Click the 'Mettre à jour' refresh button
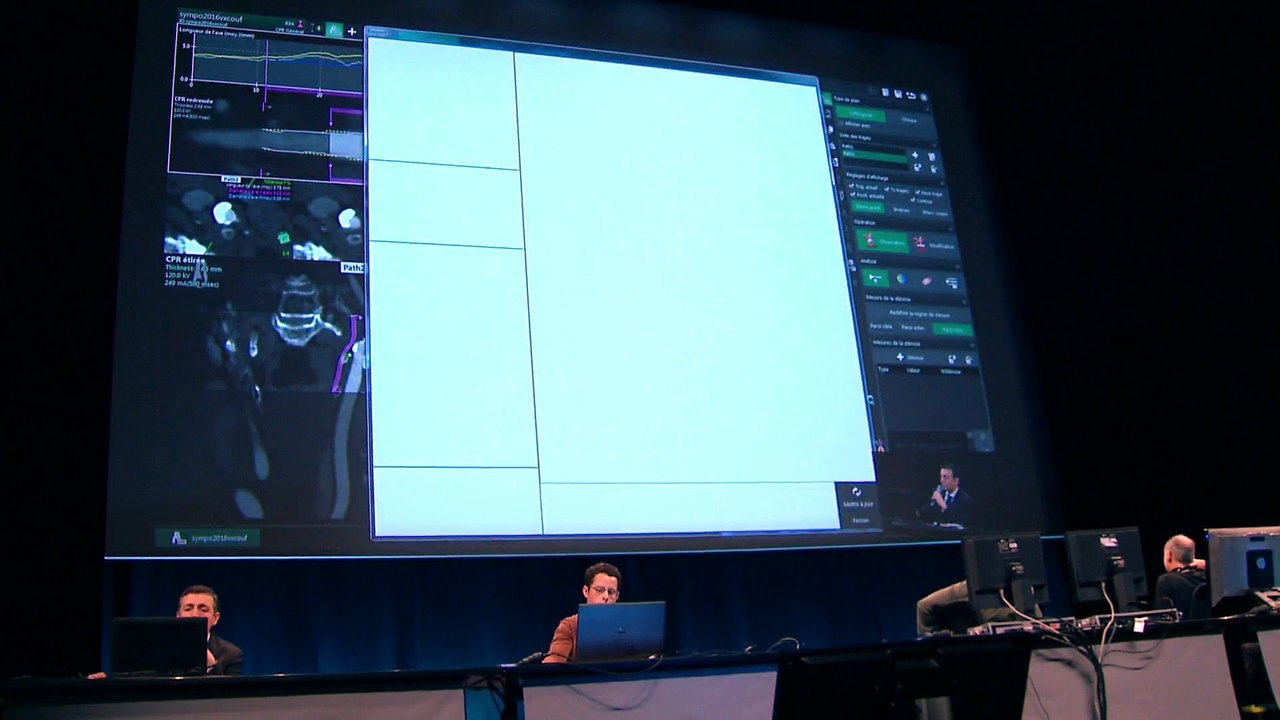 857,497
